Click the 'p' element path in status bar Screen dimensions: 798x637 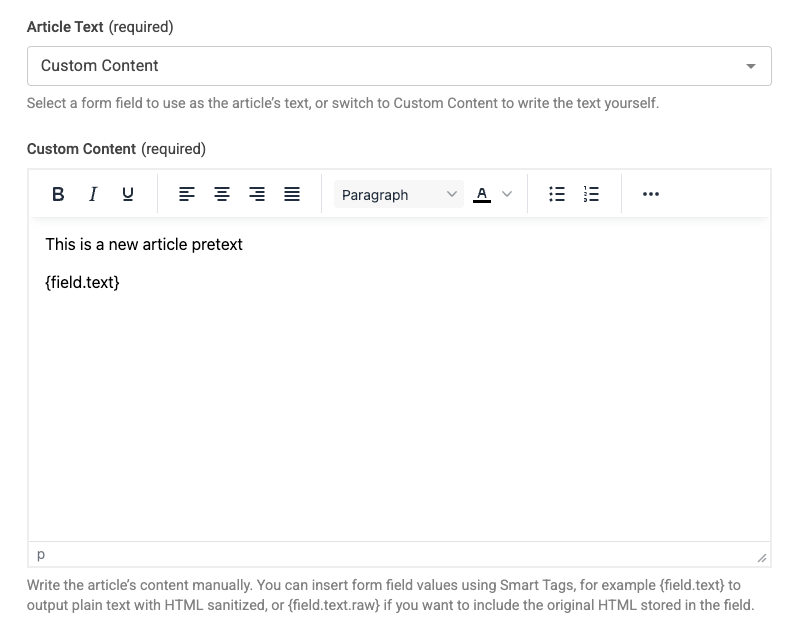(41, 555)
